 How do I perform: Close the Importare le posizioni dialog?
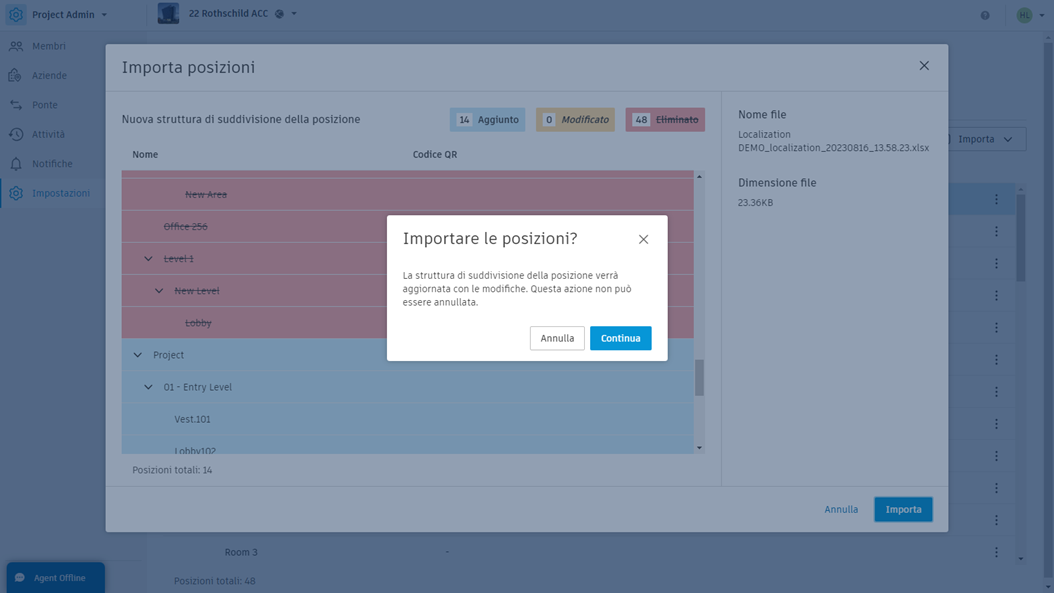coord(643,239)
